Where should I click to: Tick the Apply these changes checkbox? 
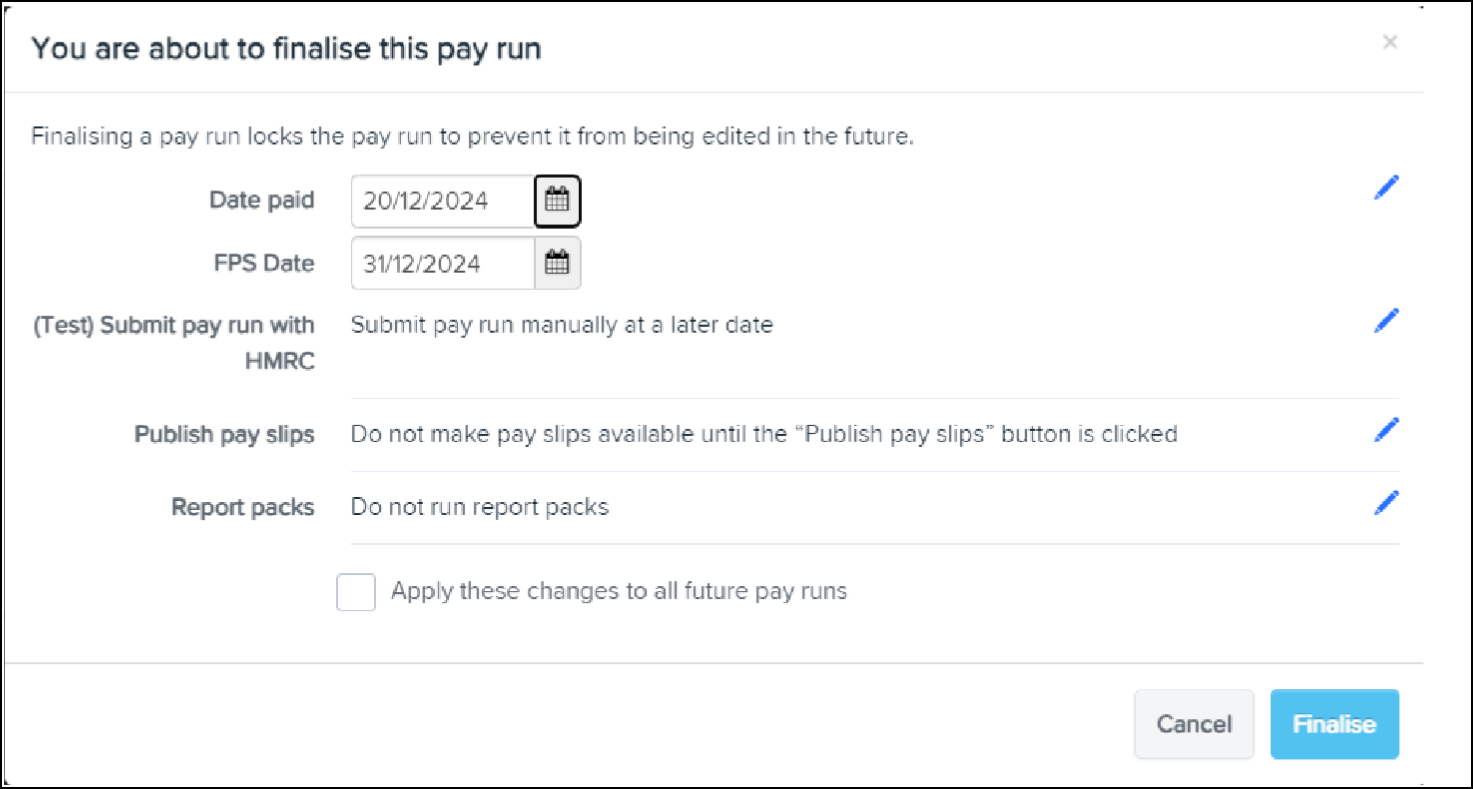[356, 592]
